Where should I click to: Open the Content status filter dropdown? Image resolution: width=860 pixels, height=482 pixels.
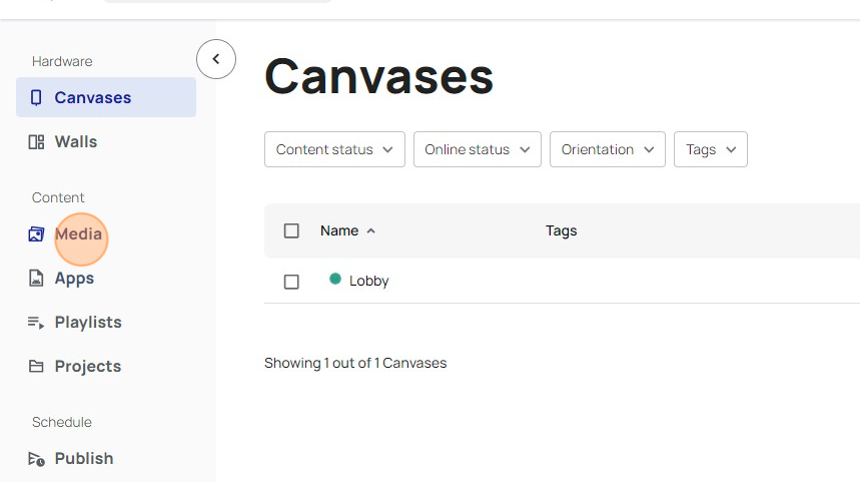click(335, 149)
